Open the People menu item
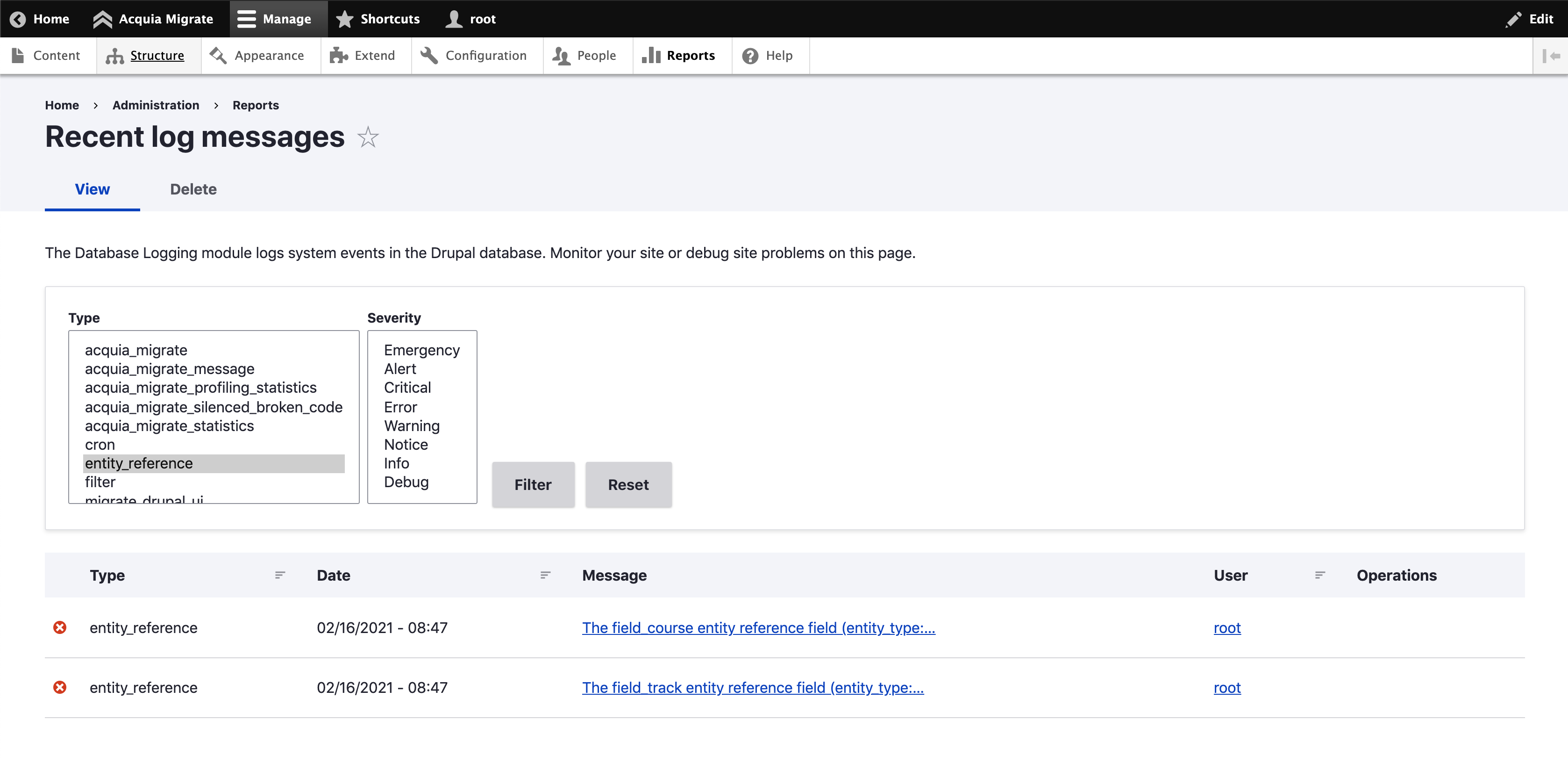Screen dimensions: 1568x763 tap(584, 56)
